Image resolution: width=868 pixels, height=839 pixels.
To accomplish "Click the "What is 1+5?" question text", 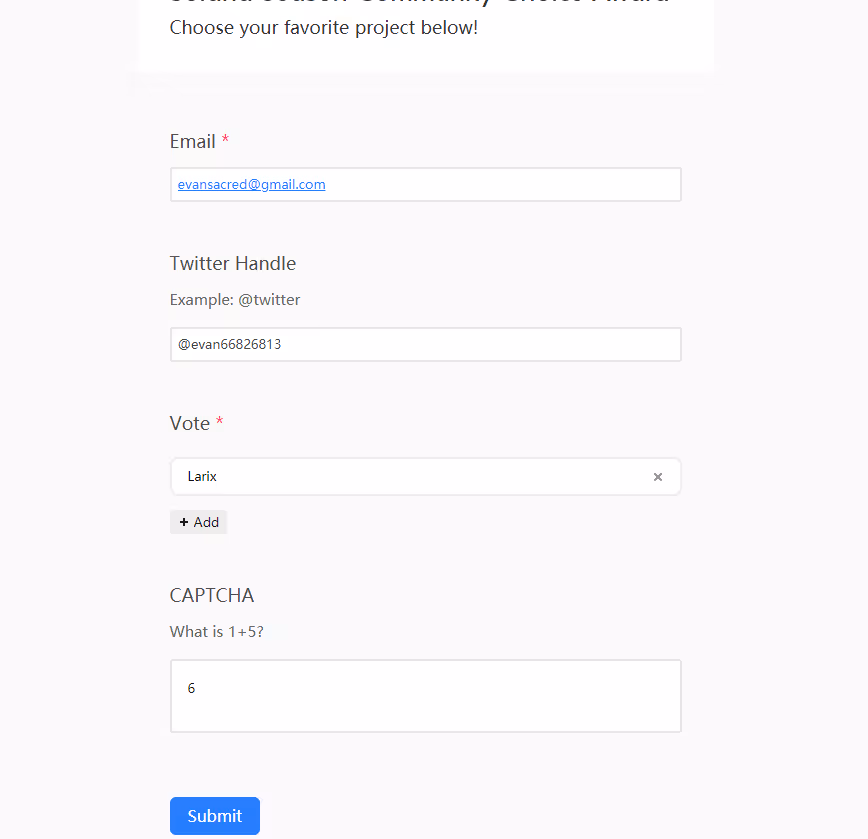I will [x=216, y=631].
